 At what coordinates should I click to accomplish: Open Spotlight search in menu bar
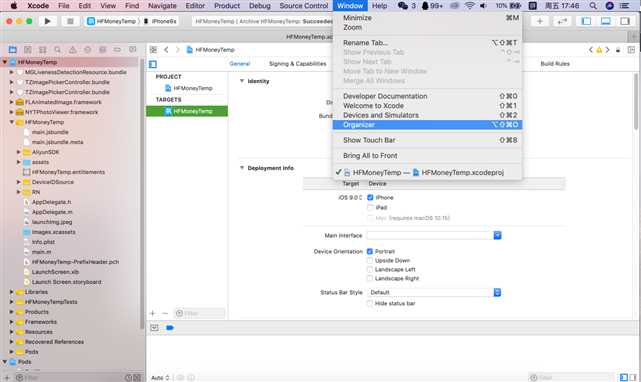click(x=593, y=6)
